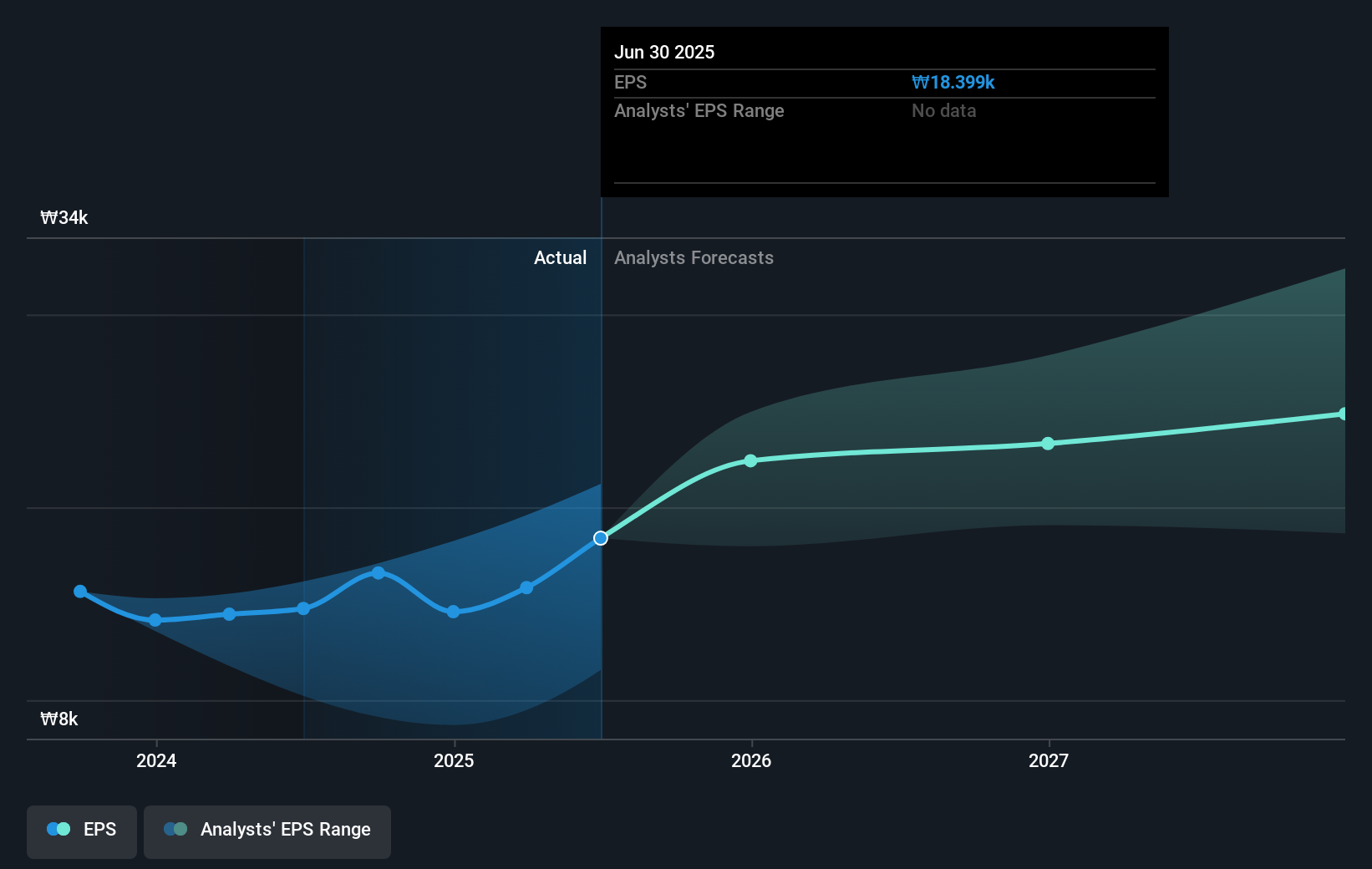
Task: Click the EPS data point above the 2025 tick
Action: [x=453, y=612]
